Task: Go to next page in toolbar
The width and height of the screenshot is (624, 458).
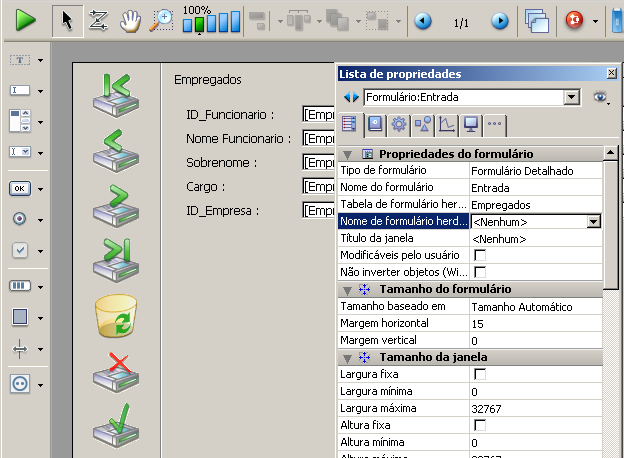Action: (x=500, y=20)
